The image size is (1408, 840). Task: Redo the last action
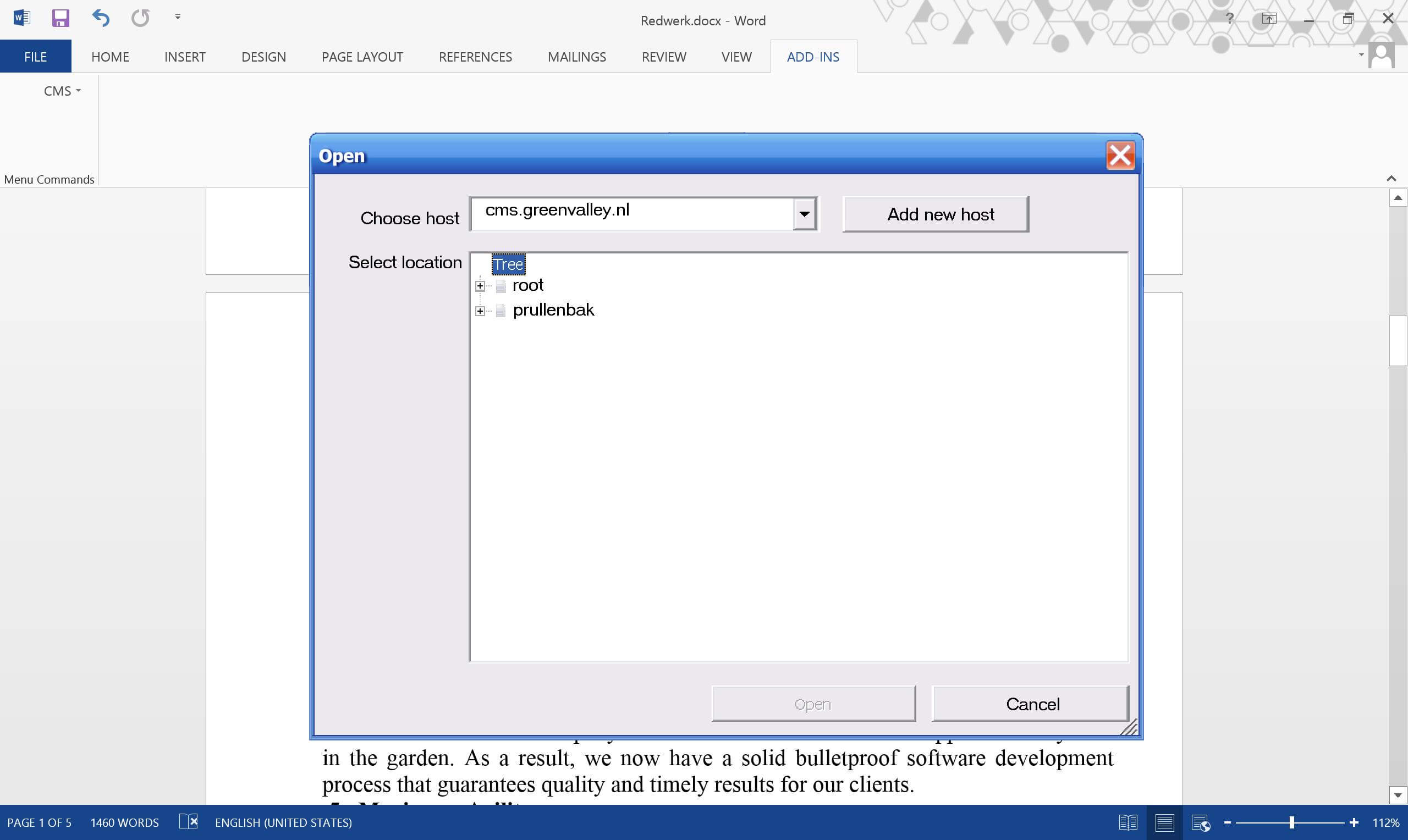(140, 18)
